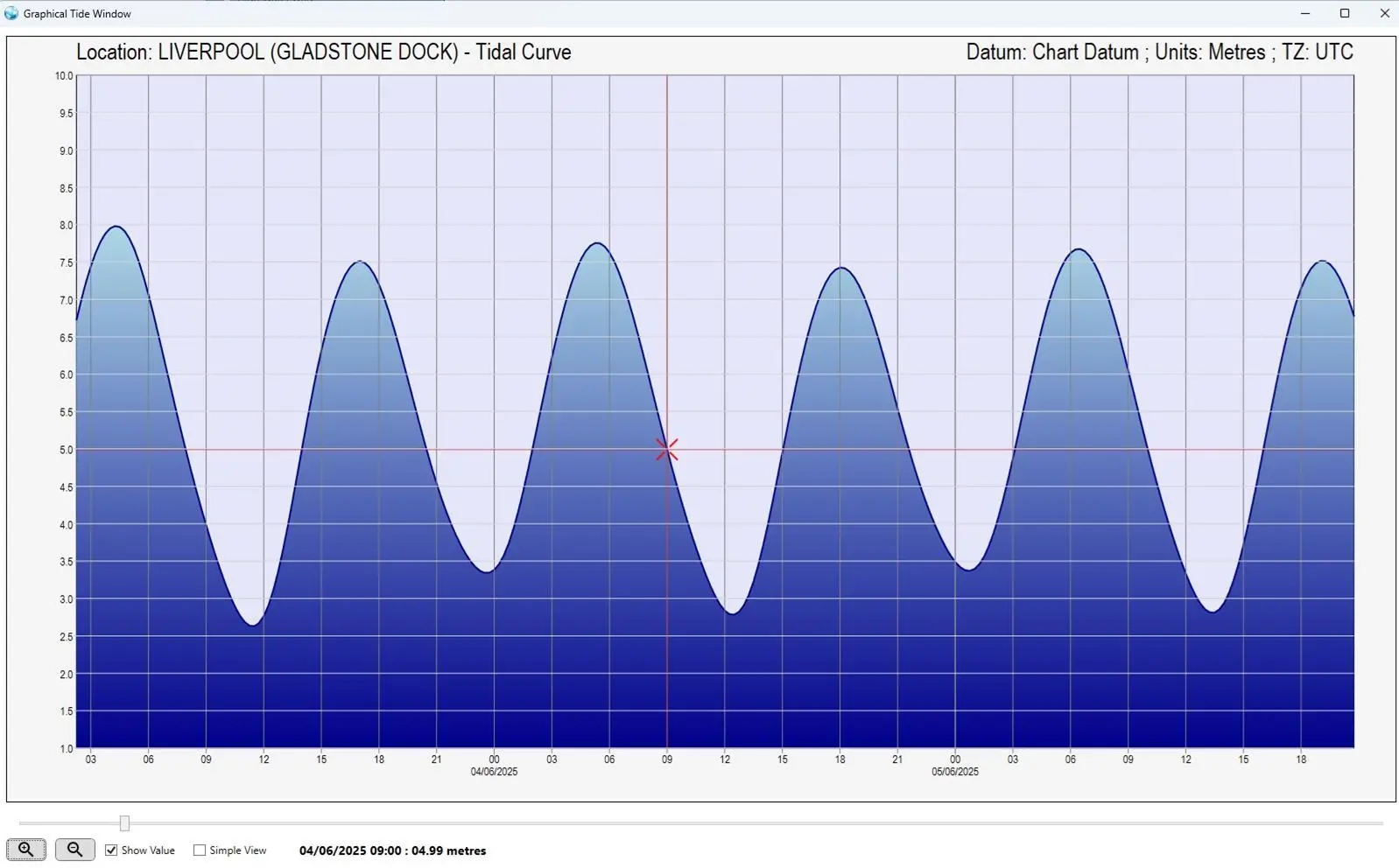Screen dimensions: 1399x868
Task: Click the red cross marker on curve
Action: pyautogui.click(x=667, y=450)
